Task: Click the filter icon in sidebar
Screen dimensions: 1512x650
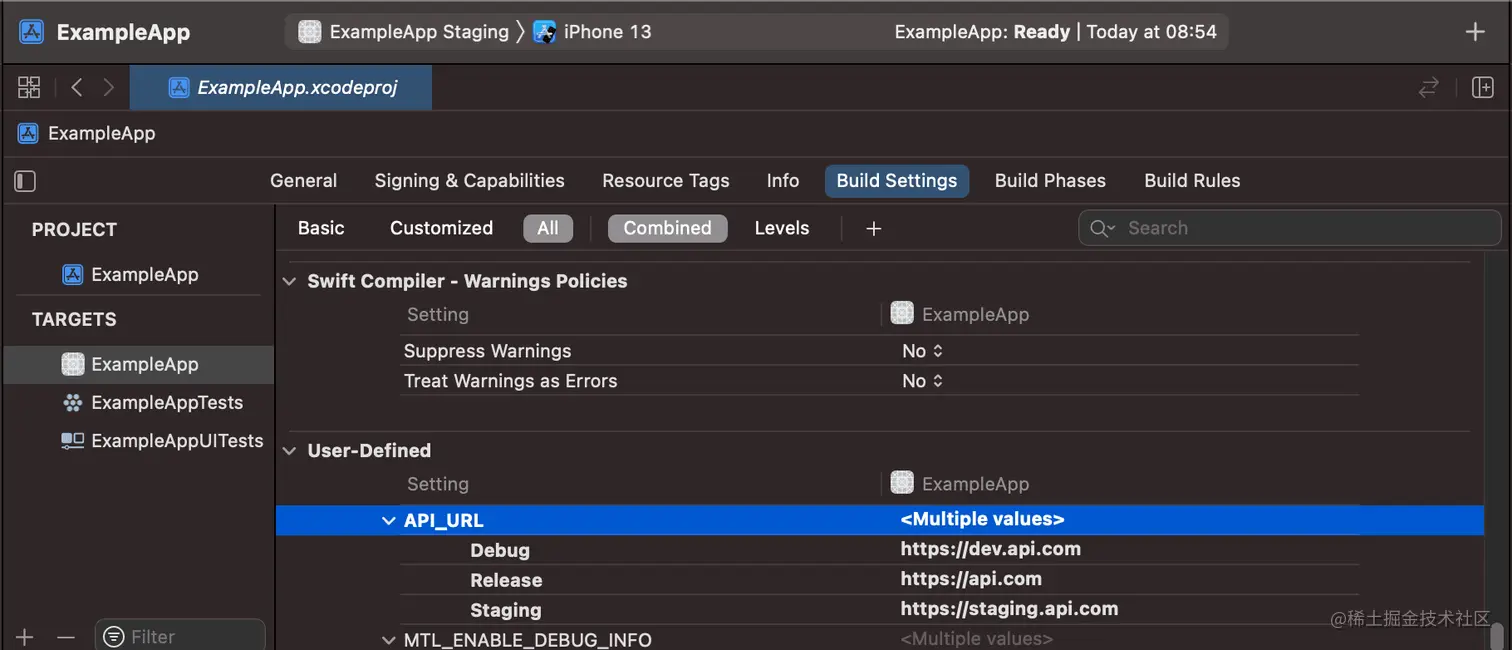Action: tap(114, 637)
